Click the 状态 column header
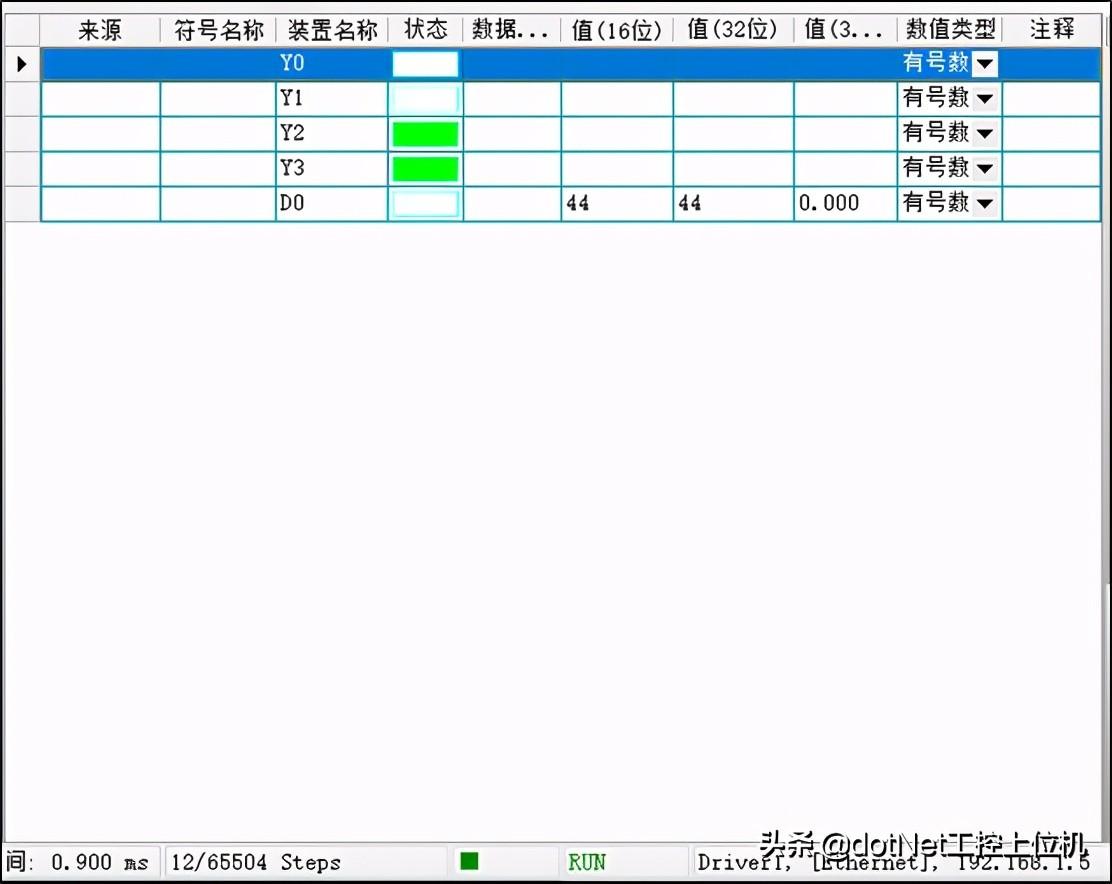Image resolution: width=1112 pixels, height=884 pixels. click(x=426, y=30)
